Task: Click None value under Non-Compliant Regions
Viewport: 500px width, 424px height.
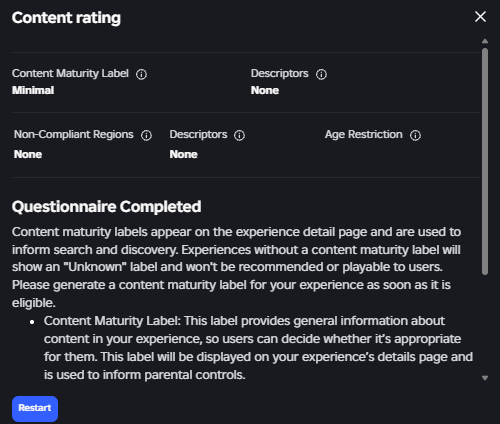Action: tap(28, 154)
